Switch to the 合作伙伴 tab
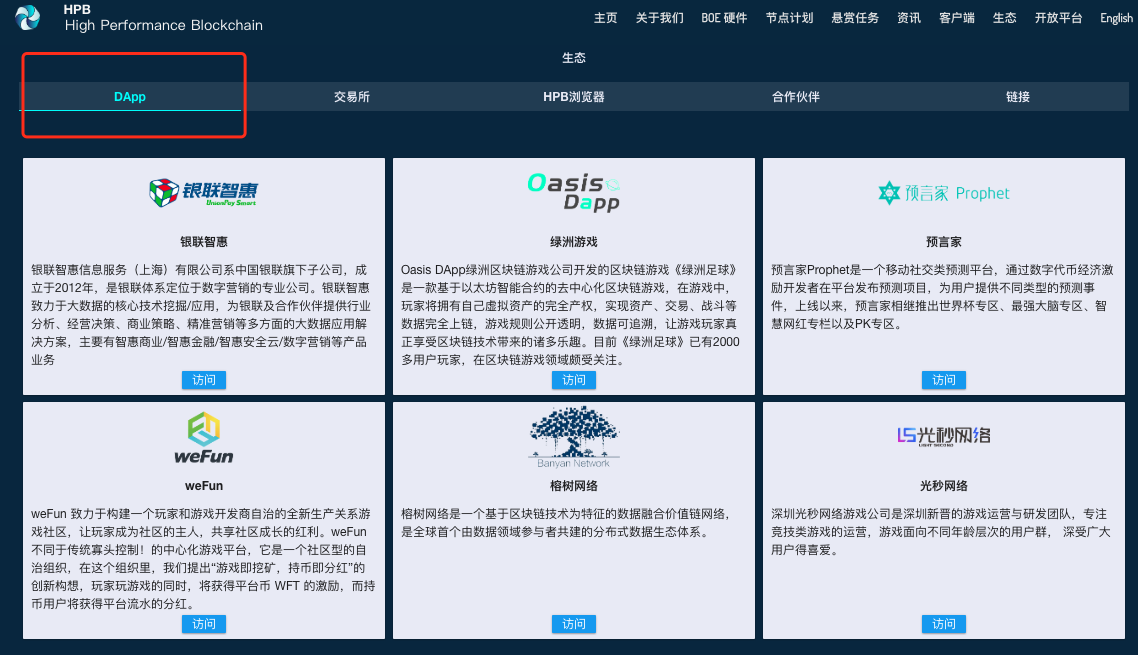 point(796,97)
